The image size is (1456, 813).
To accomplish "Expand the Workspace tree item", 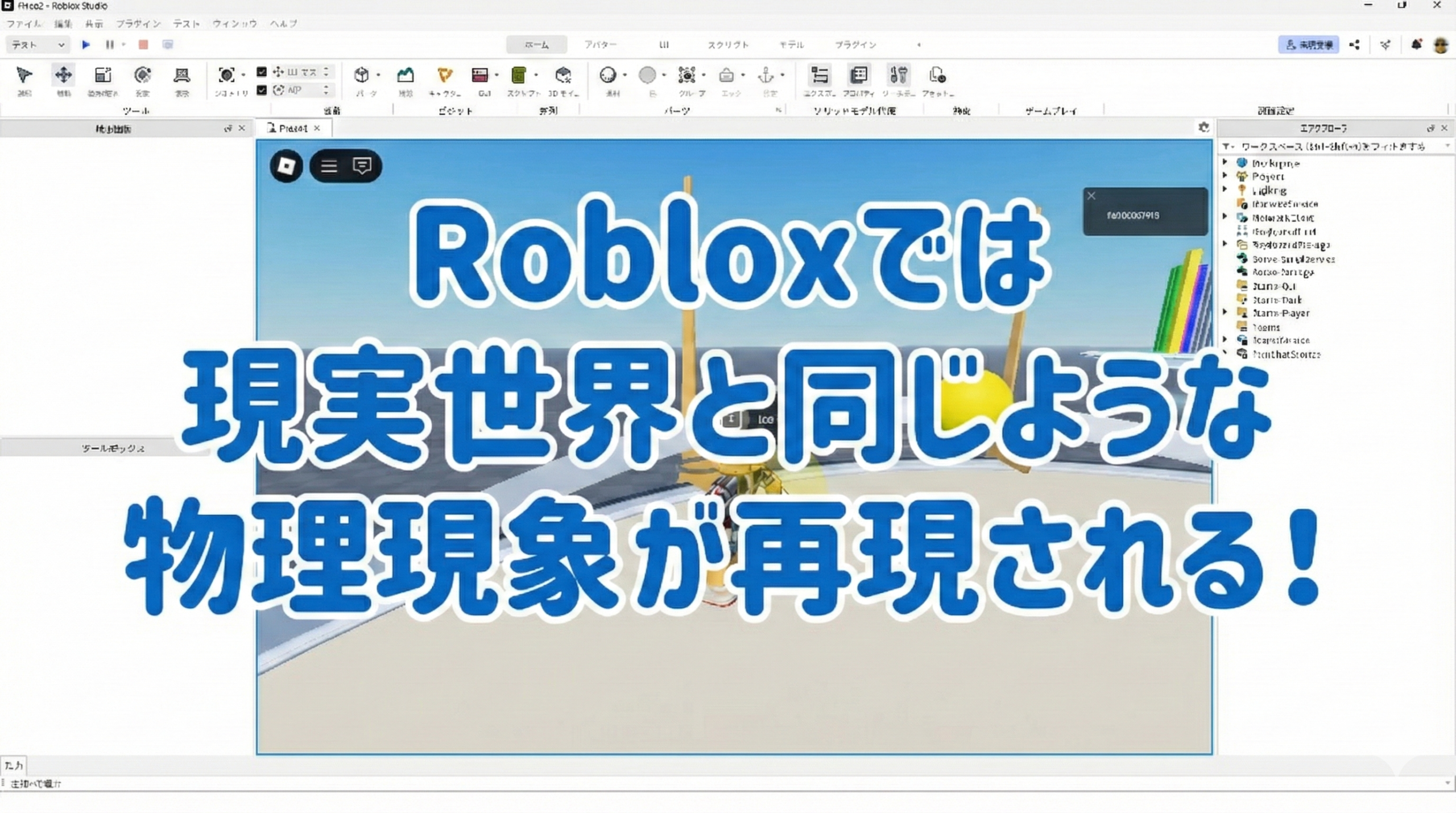I will (x=1225, y=163).
